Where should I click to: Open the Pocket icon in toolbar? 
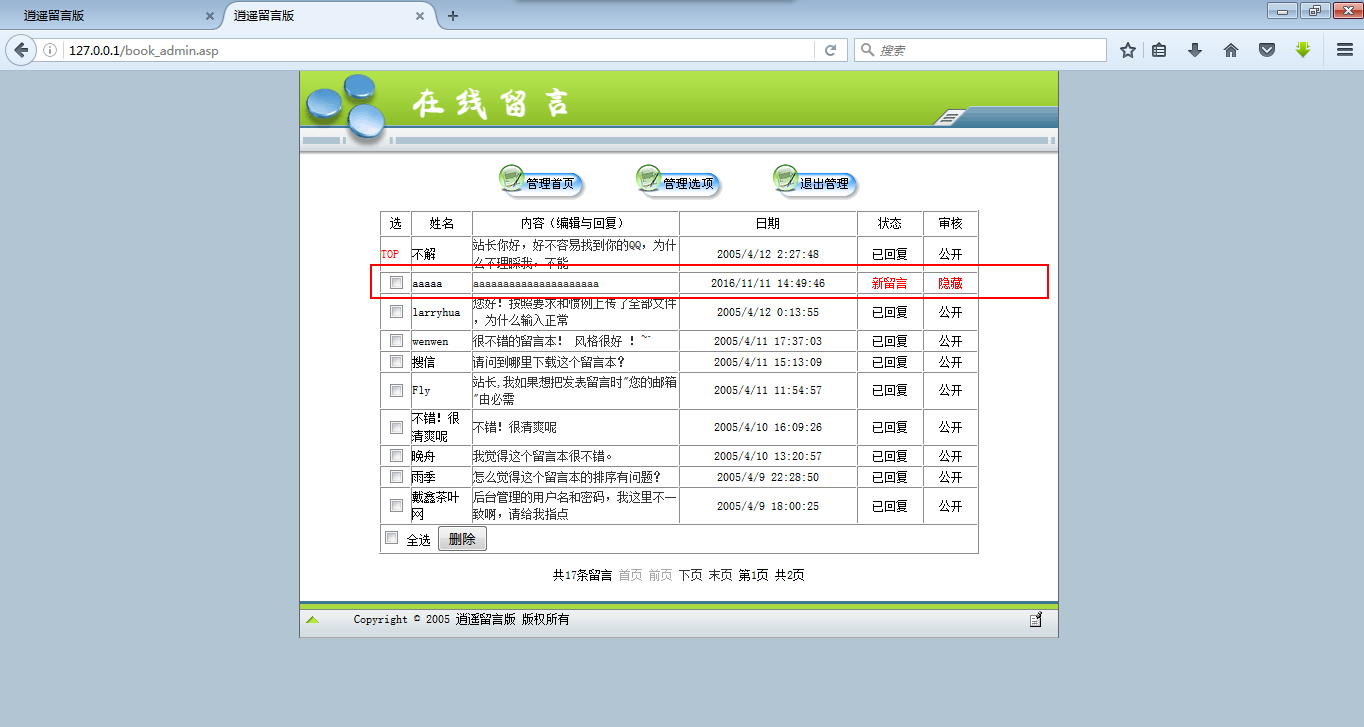(1267, 50)
